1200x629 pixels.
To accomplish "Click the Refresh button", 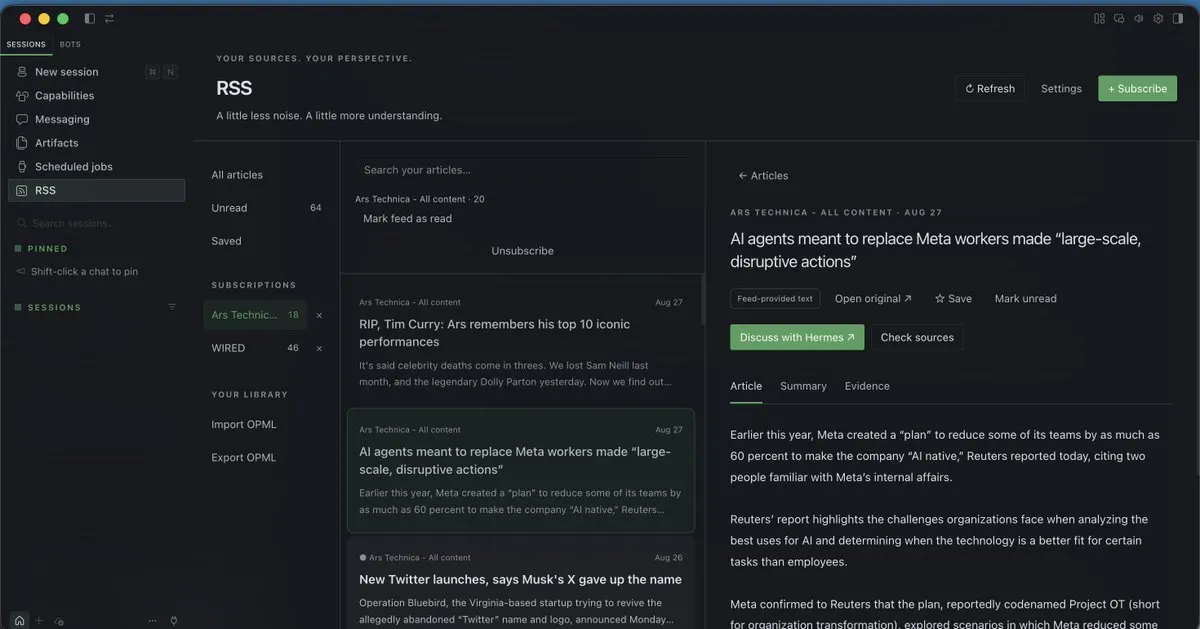I will coord(990,89).
